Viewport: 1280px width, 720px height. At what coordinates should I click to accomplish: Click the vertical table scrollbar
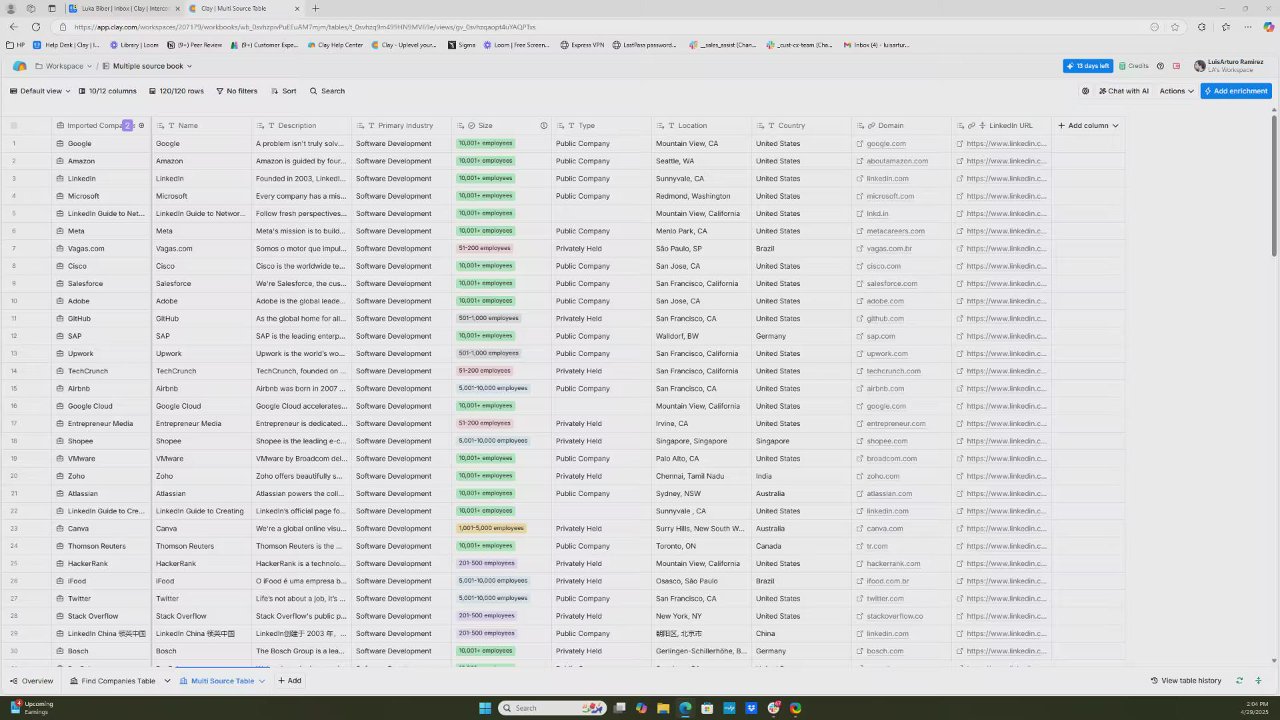tap(1274, 185)
